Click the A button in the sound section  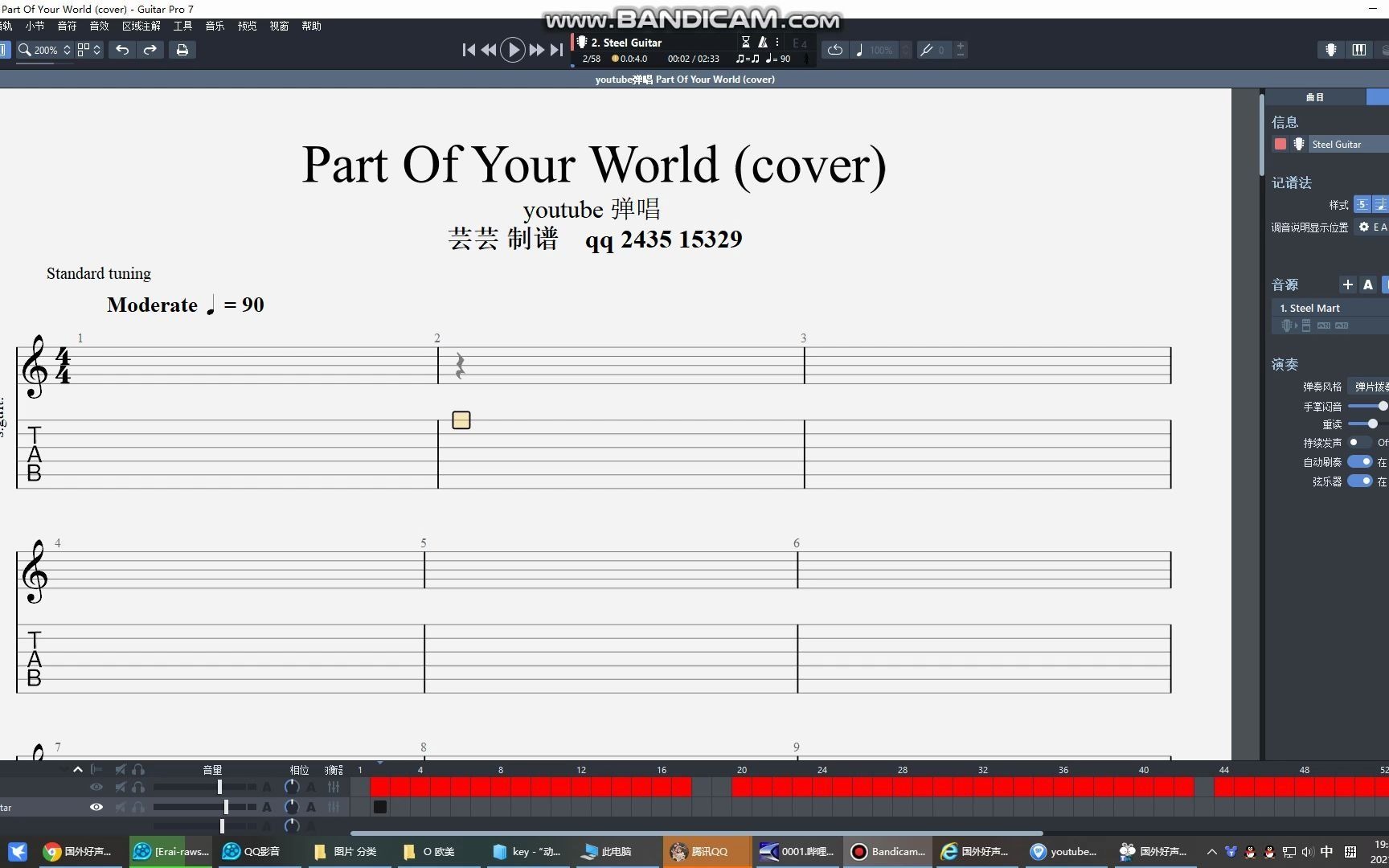click(1367, 285)
